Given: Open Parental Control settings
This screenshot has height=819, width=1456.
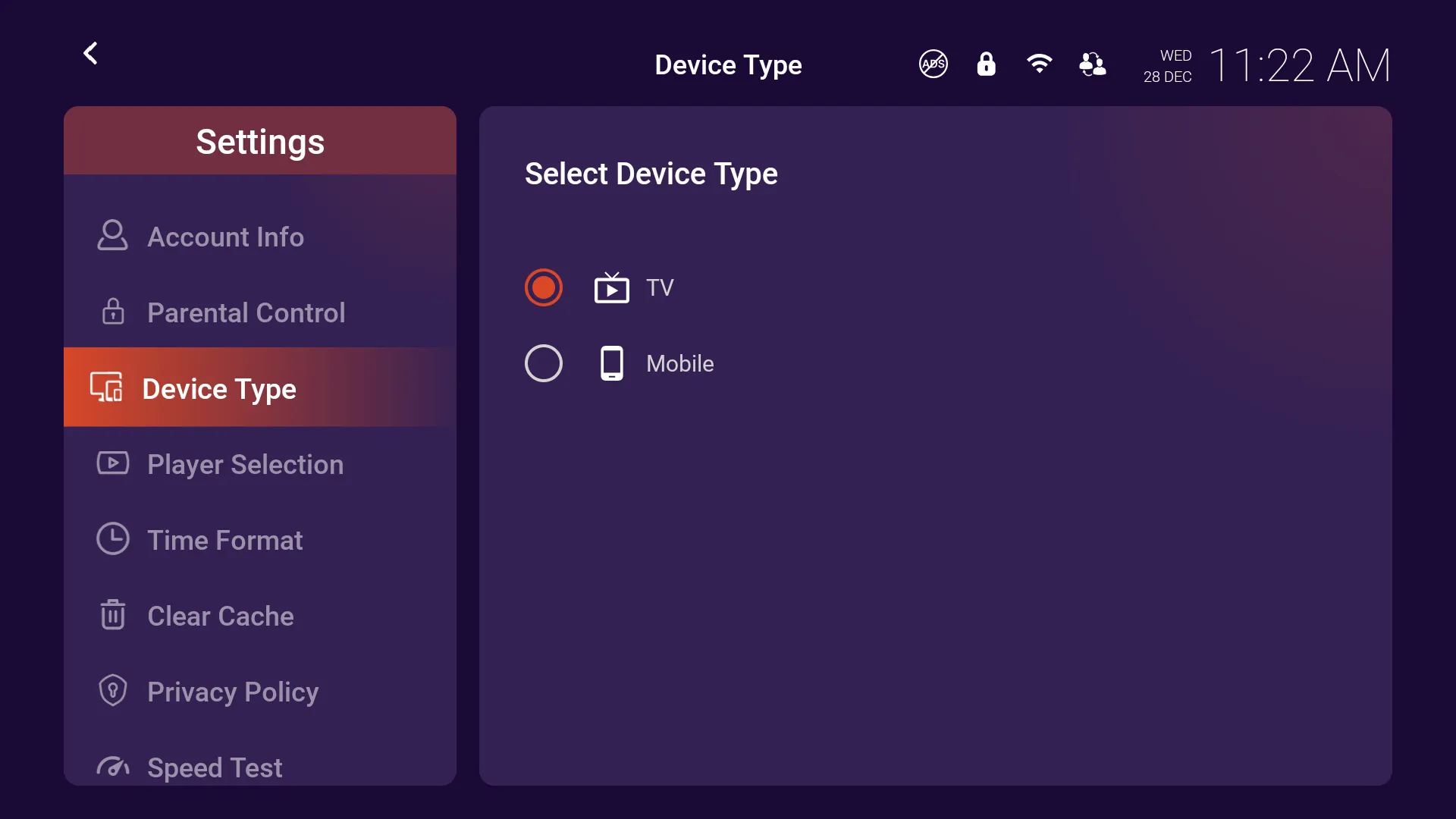Looking at the screenshot, I should (x=260, y=312).
